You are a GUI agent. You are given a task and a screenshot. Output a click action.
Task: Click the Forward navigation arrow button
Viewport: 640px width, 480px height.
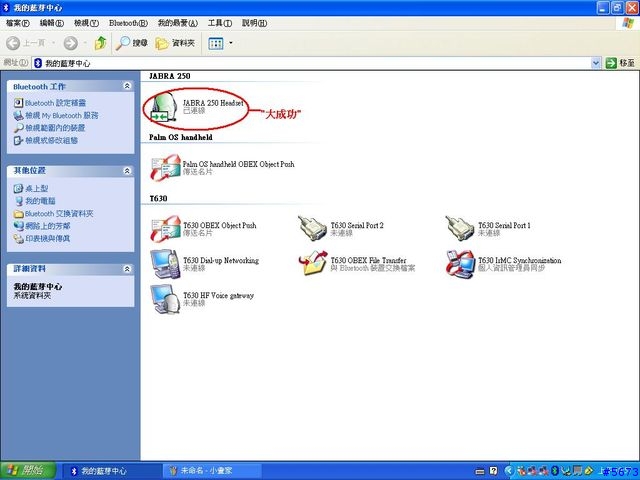[x=71, y=43]
